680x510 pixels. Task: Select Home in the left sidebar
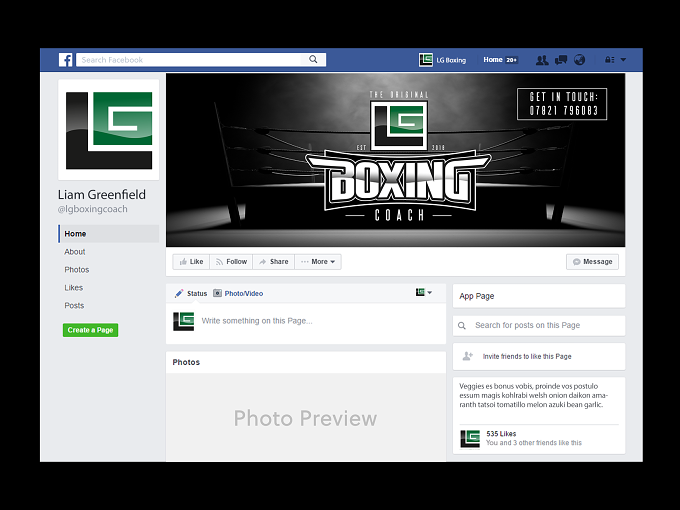tap(109, 234)
